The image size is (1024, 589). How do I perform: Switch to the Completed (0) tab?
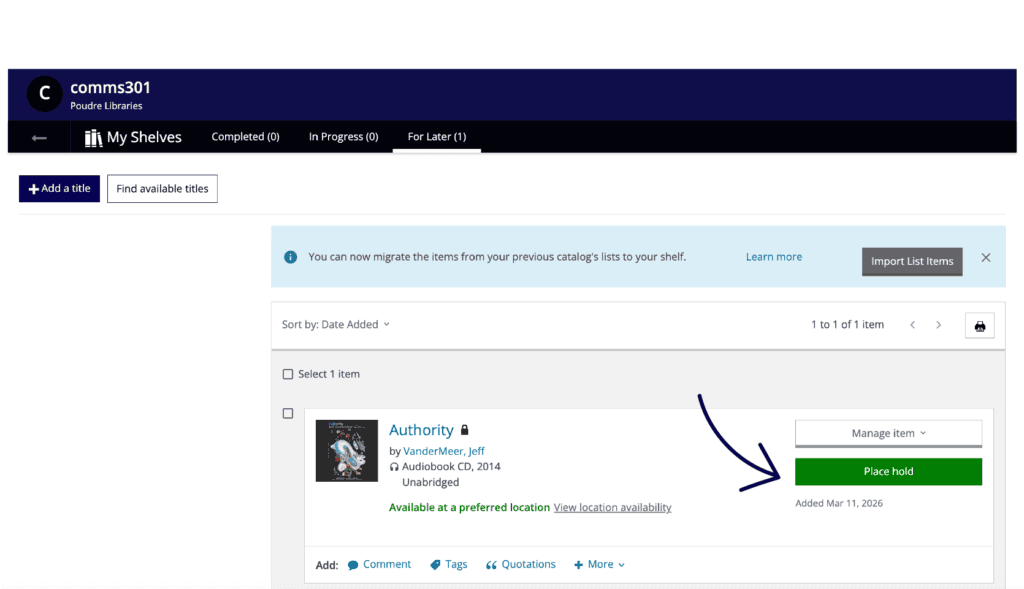coord(245,137)
